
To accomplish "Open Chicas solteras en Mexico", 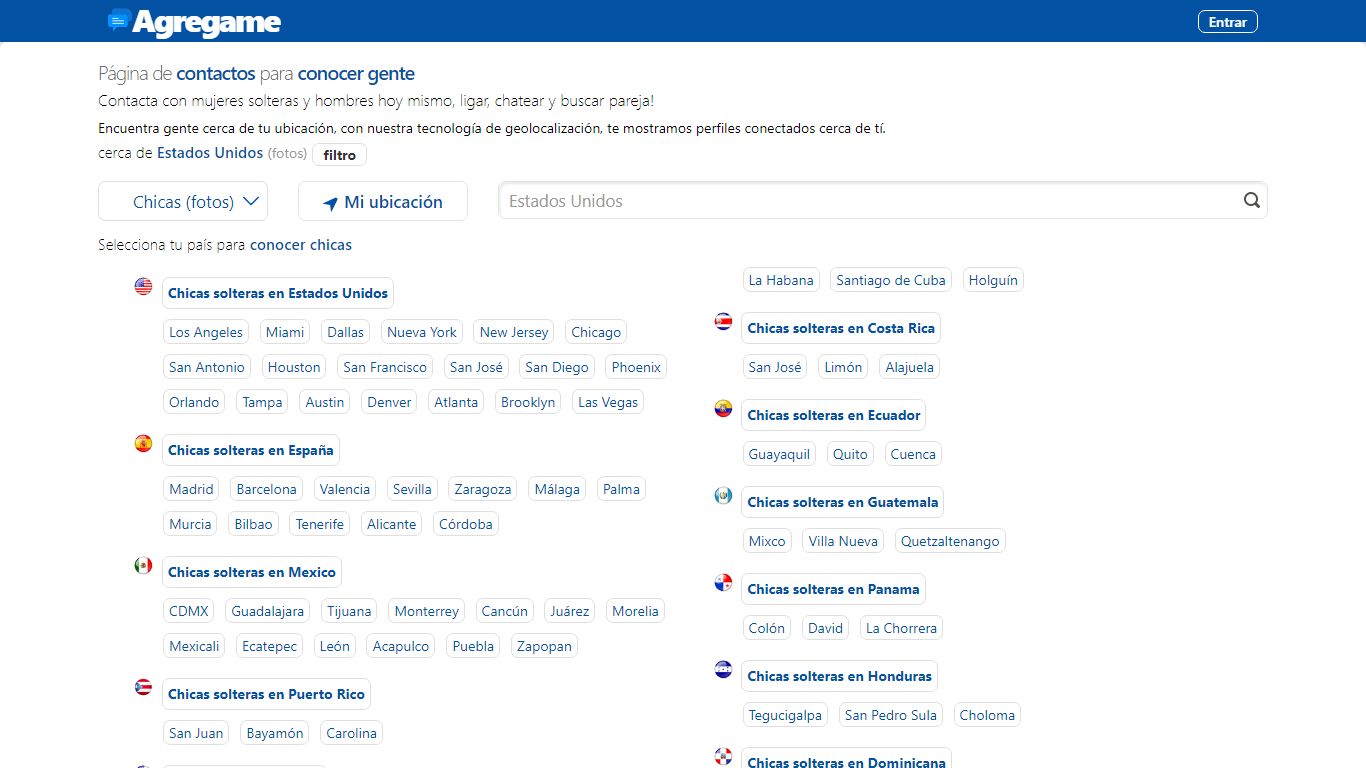I will [252, 572].
